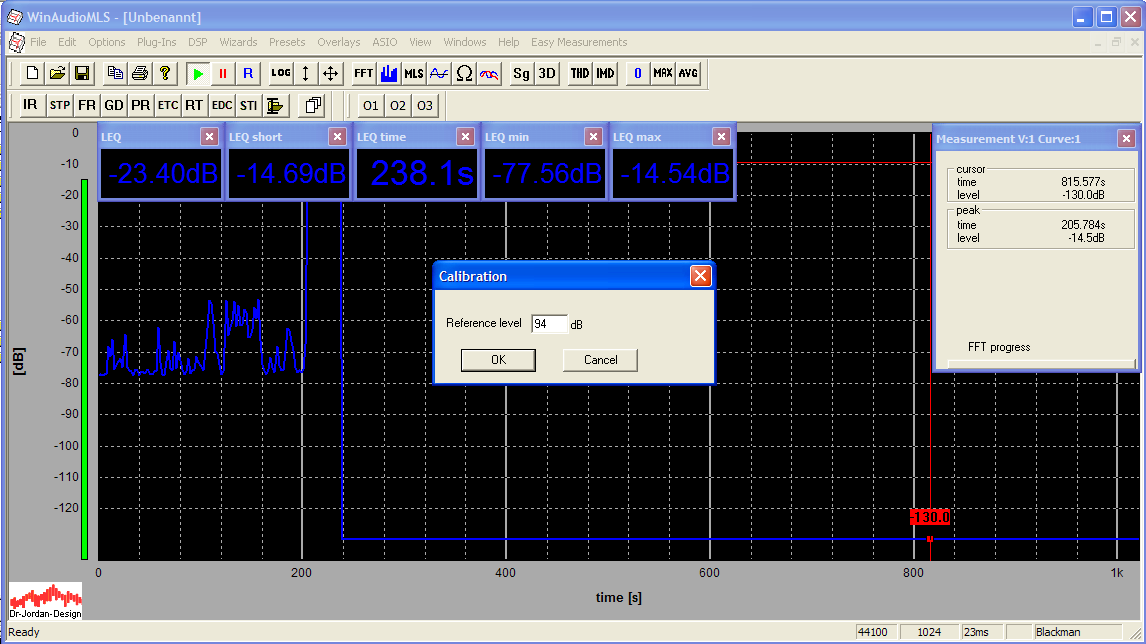Screen dimensions: 1146x644
Task: Click the STI toolbar icon
Action: click(248, 105)
